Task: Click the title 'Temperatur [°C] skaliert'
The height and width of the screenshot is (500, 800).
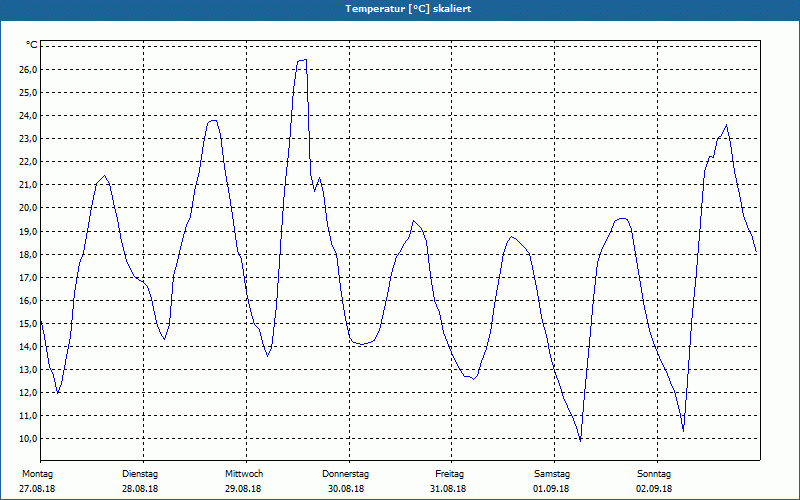Action: 408,9
